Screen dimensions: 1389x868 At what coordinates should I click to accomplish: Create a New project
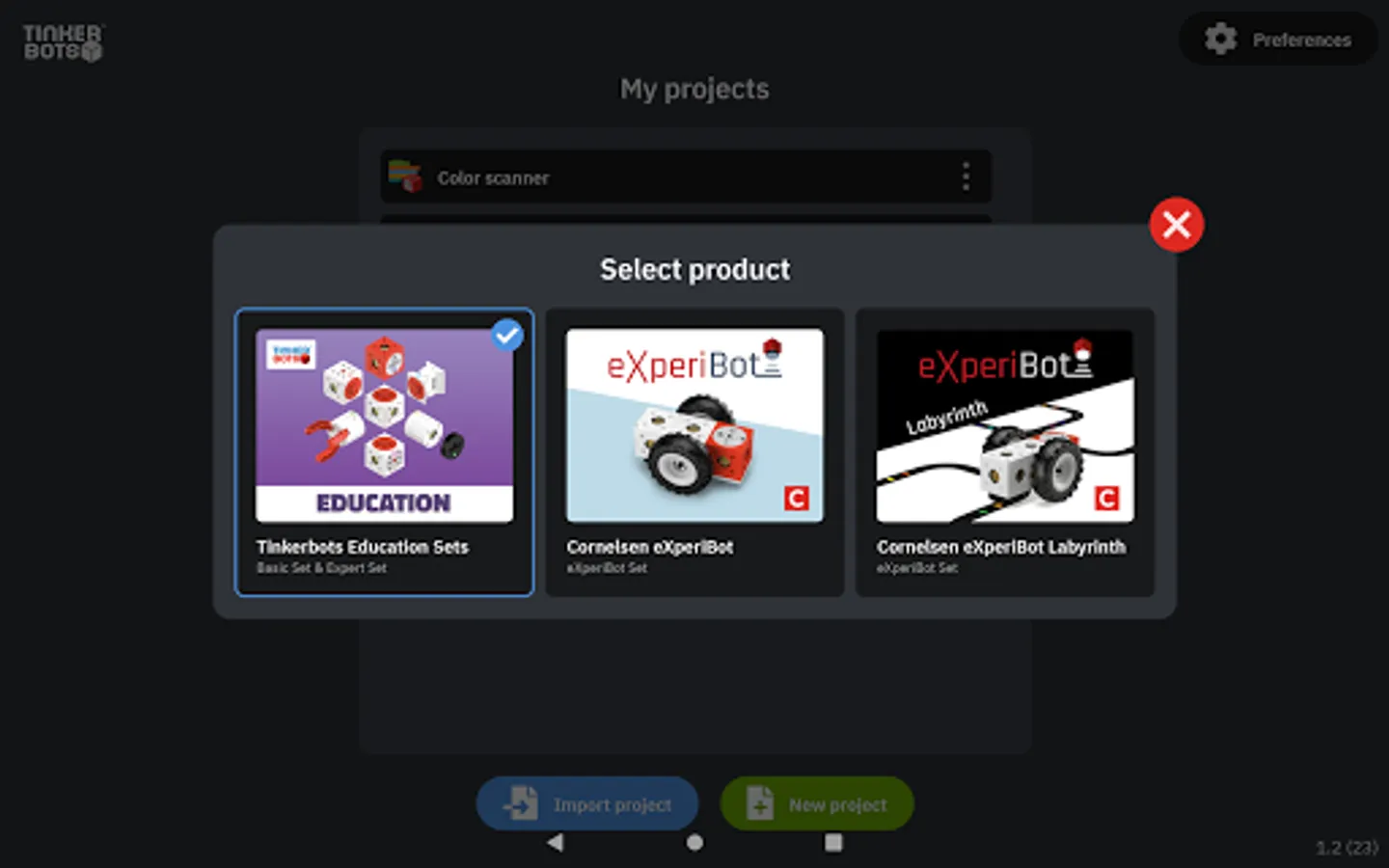coord(817,803)
